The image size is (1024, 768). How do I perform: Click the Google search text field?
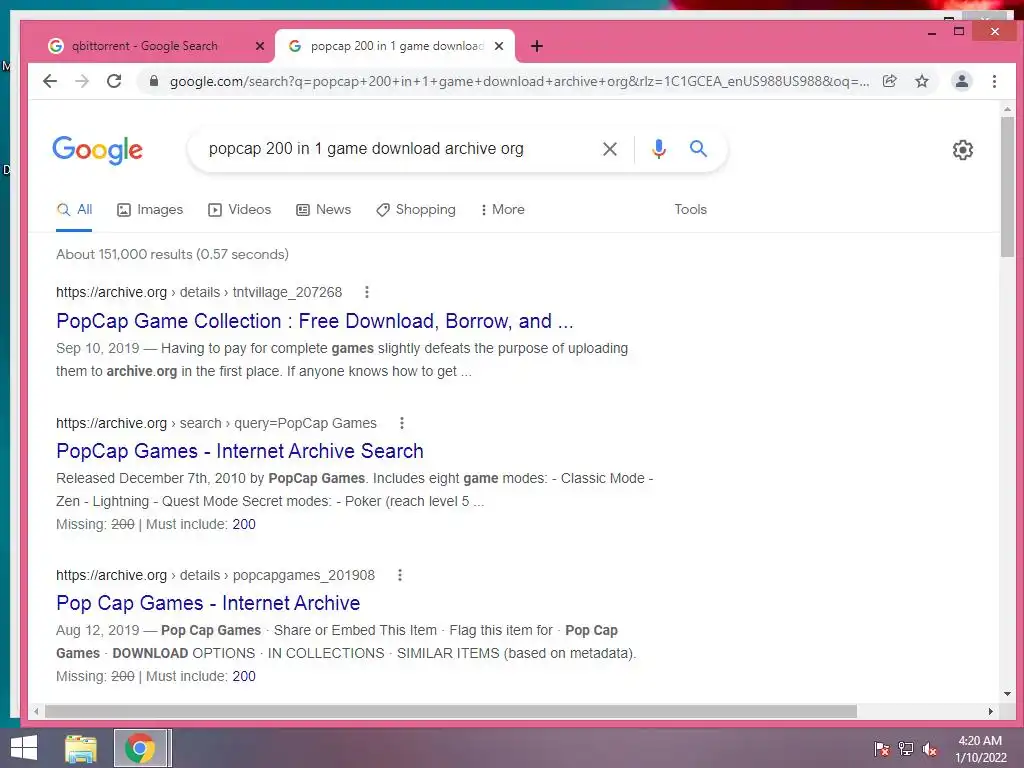point(398,149)
